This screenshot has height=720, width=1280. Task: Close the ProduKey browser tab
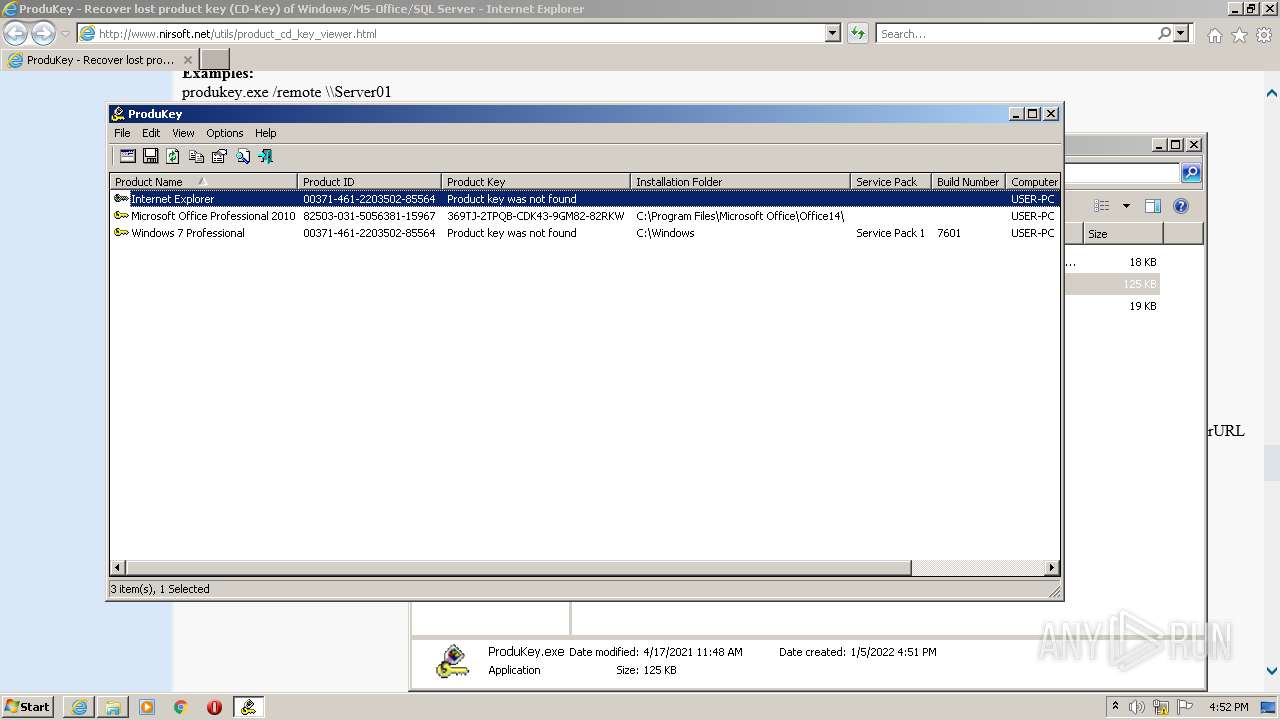187,60
